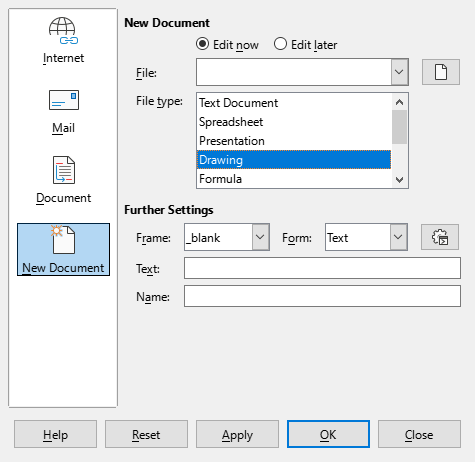Switch to the Mail hyperlink category

[x=63, y=112]
